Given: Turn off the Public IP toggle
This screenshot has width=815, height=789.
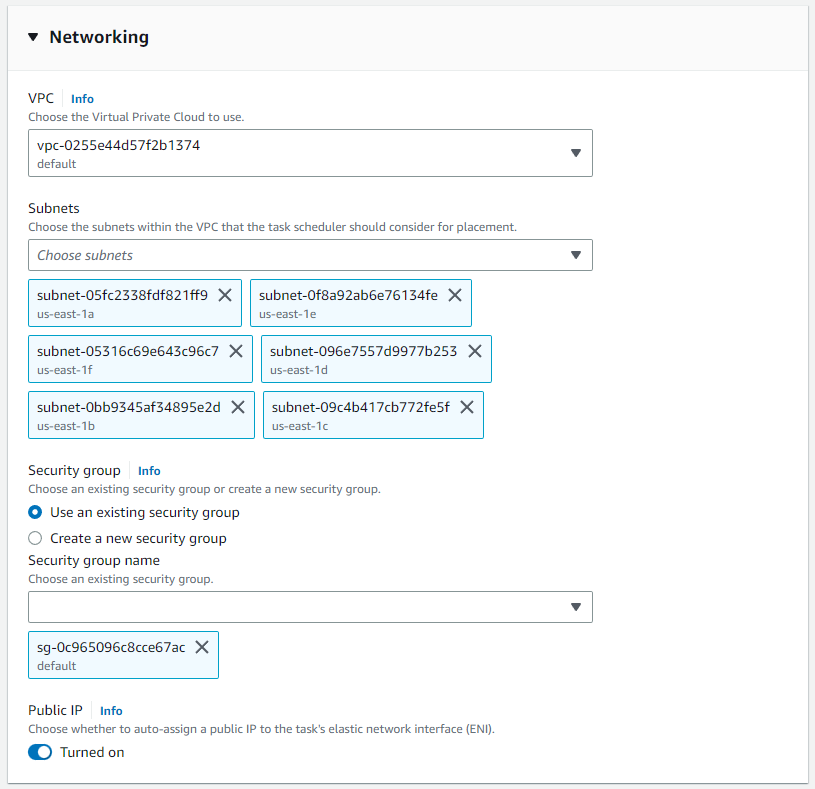Looking at the screenshot, I should click(x=40, y=752).
